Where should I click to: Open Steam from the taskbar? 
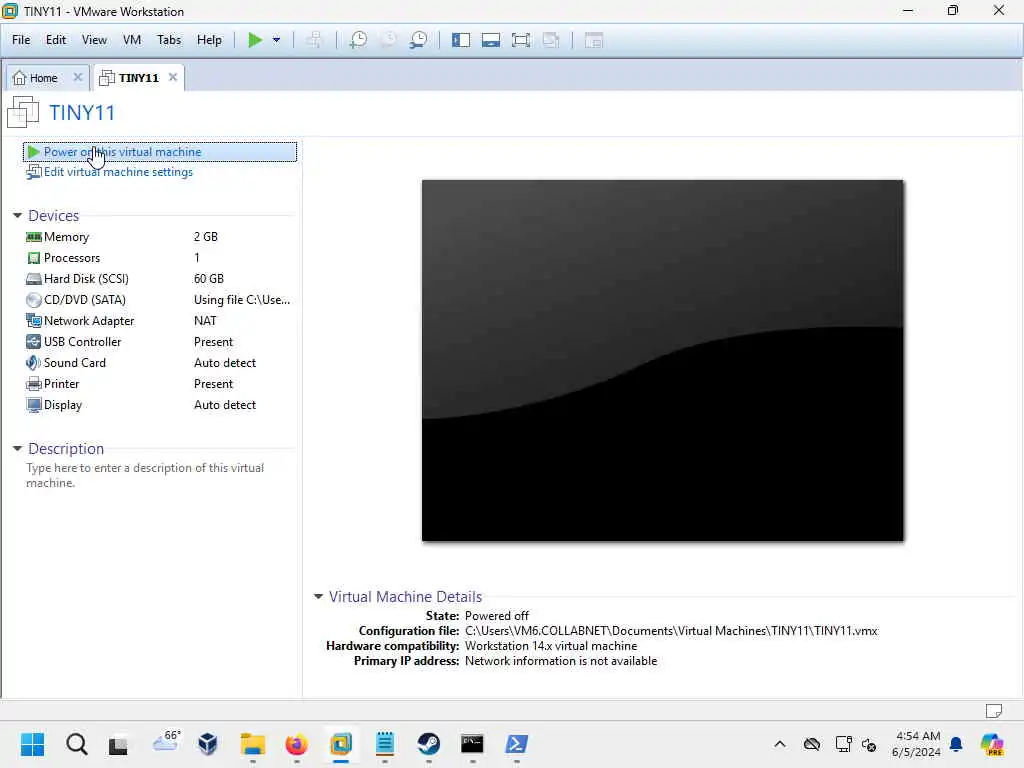tap(428, 743)
